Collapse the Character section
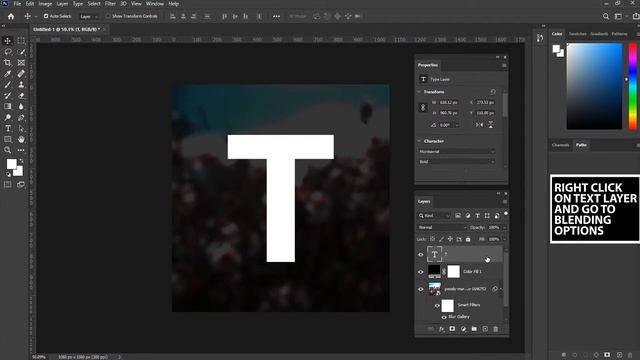Image resolution: width=640 pixels, height=360 pixels. [419, 141]
